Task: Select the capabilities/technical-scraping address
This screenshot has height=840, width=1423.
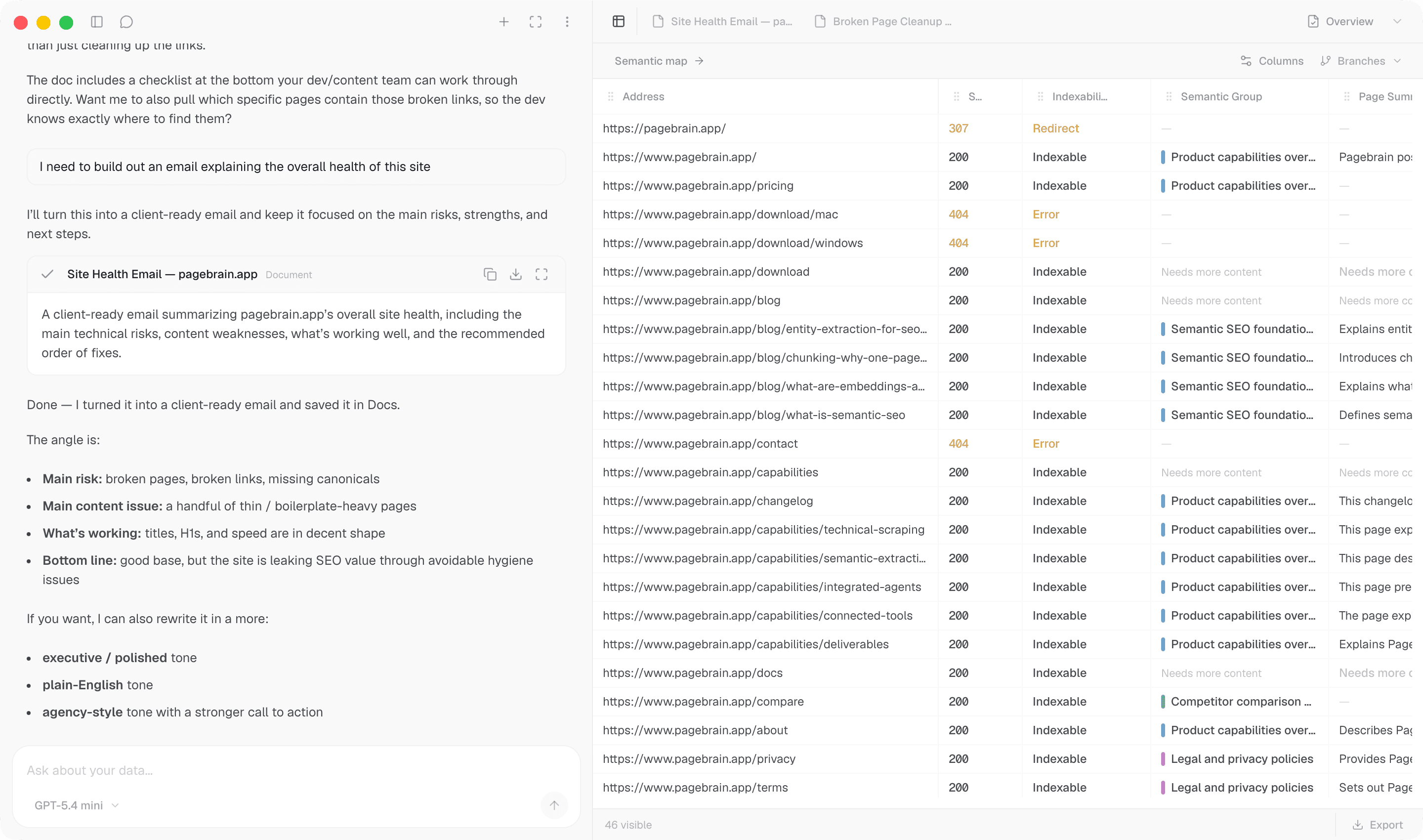Action: tap(763, 530)
